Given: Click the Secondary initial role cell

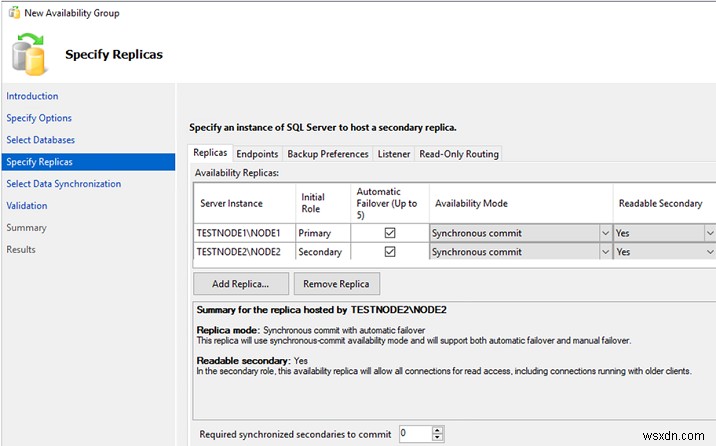Looking at the screenshot, I should tap(323, 252).
